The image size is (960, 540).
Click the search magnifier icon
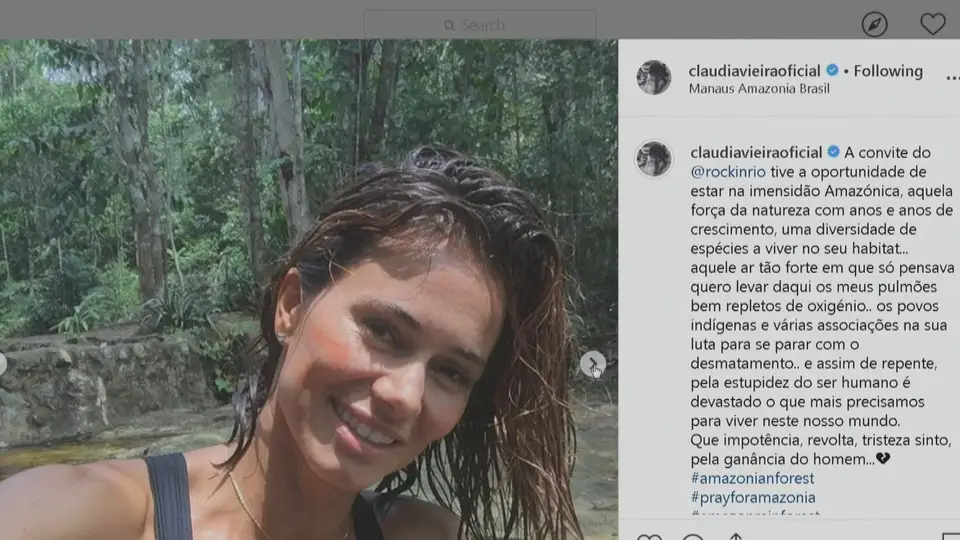449,25
